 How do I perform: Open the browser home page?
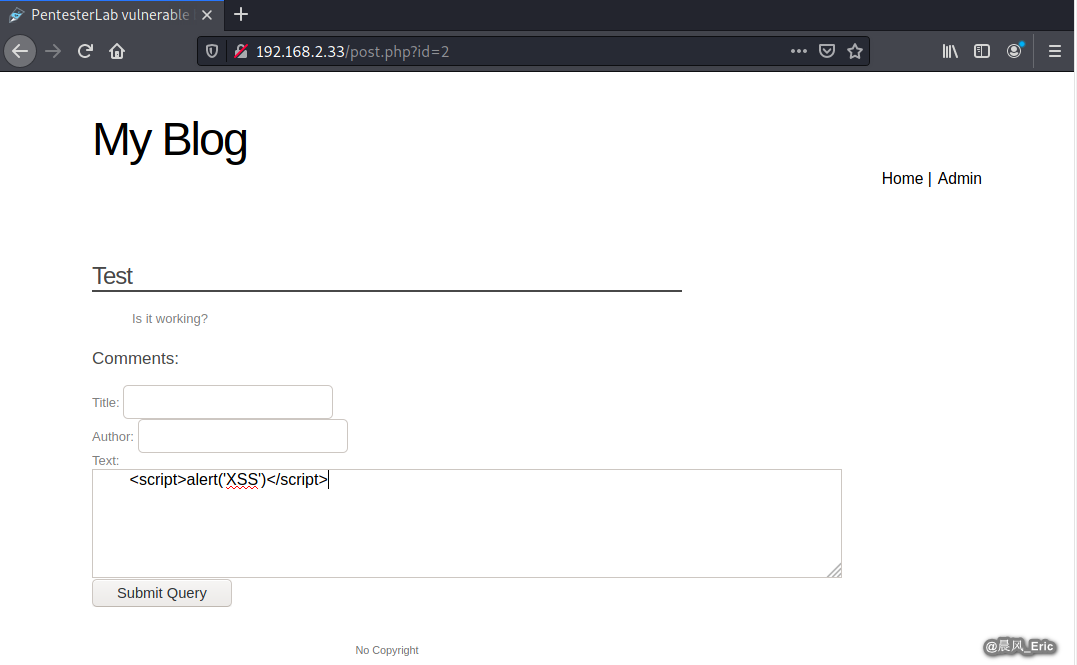117,52
